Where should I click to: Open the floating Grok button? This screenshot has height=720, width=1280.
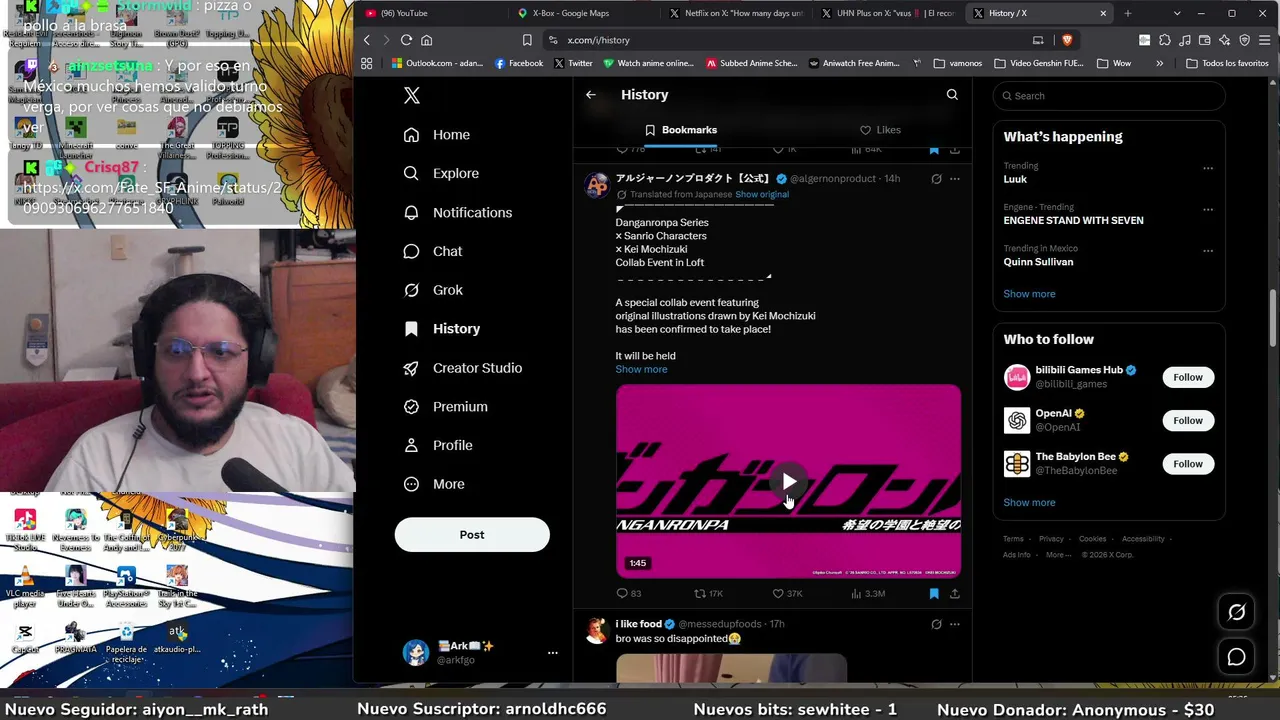point(1237,613)
